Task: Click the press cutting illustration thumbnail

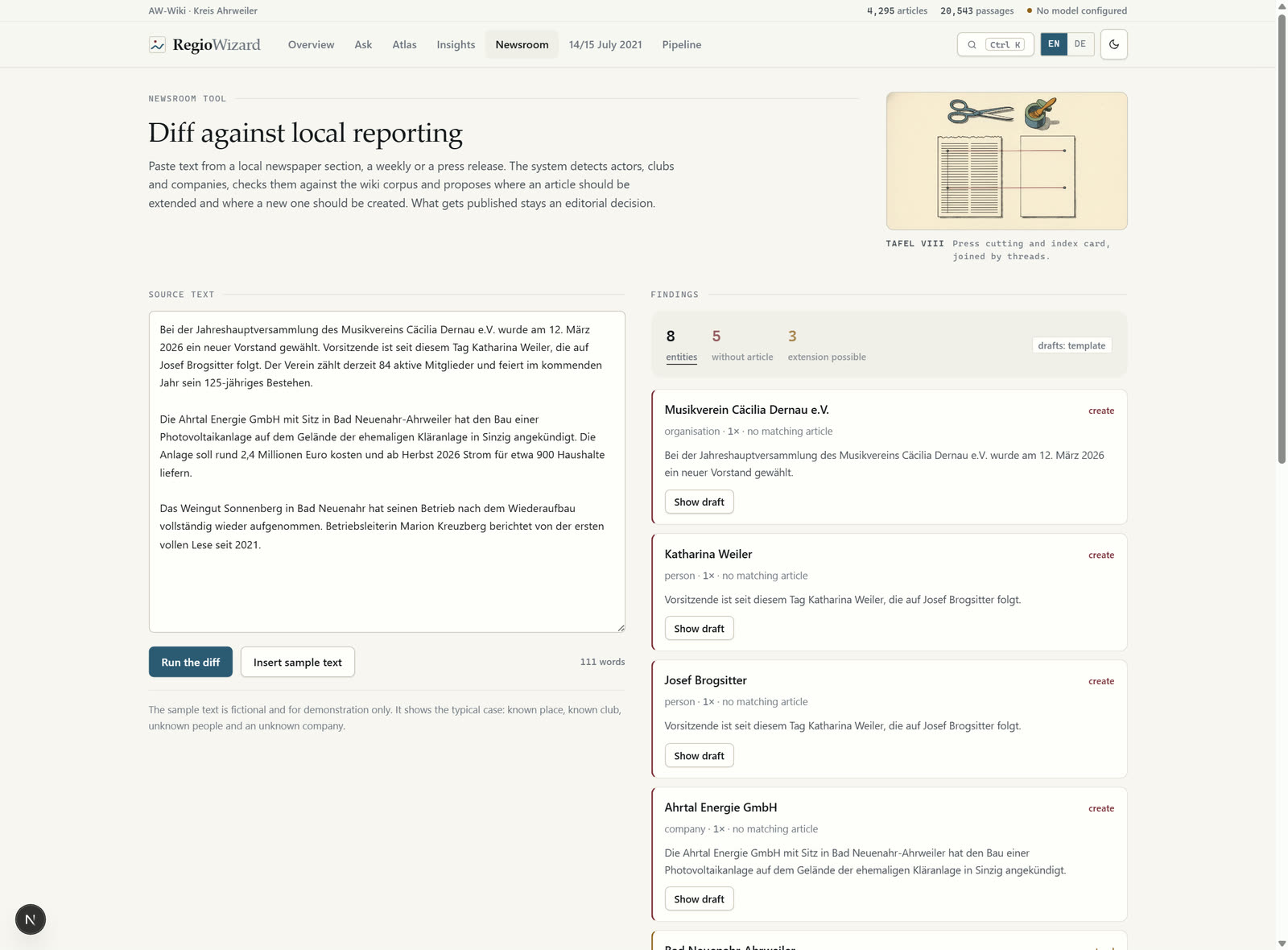Action: click(x=1006, y=161)
